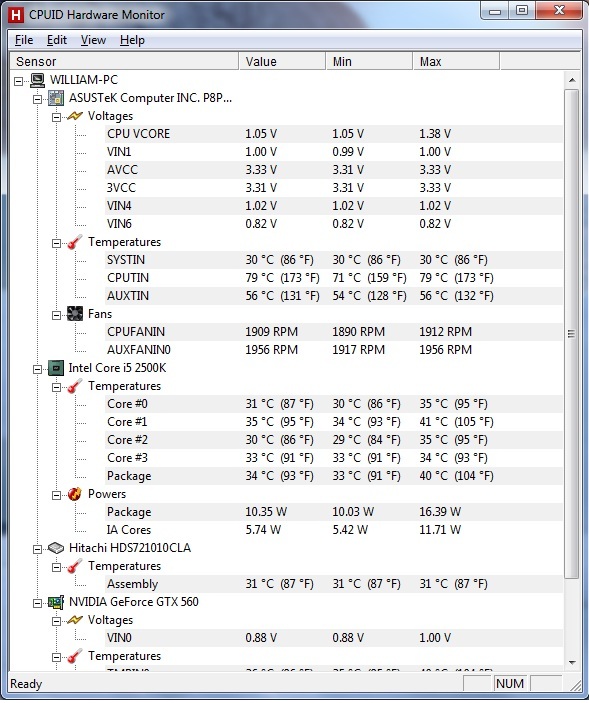The height and width of the screenshot is (703, 589).
Task: Click the scrollbar up arrow
Action: [x=572, y=80]
